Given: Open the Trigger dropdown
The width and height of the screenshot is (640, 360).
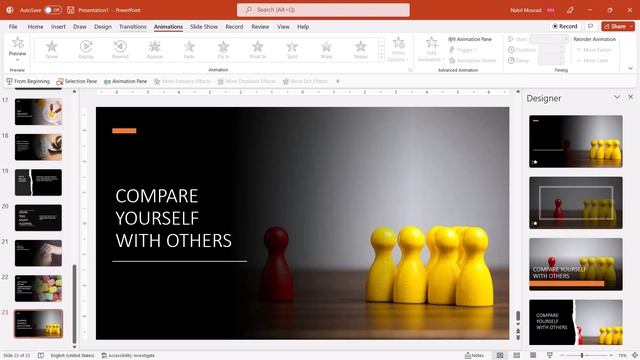Looking at the screenshot, I should coord(463,50).
